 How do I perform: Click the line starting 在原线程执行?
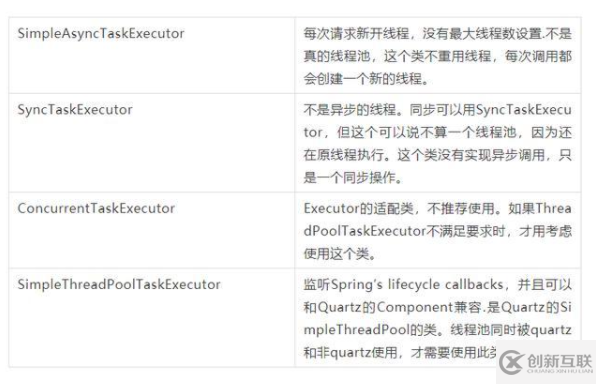pyautogui.click(x=437, y=155)
